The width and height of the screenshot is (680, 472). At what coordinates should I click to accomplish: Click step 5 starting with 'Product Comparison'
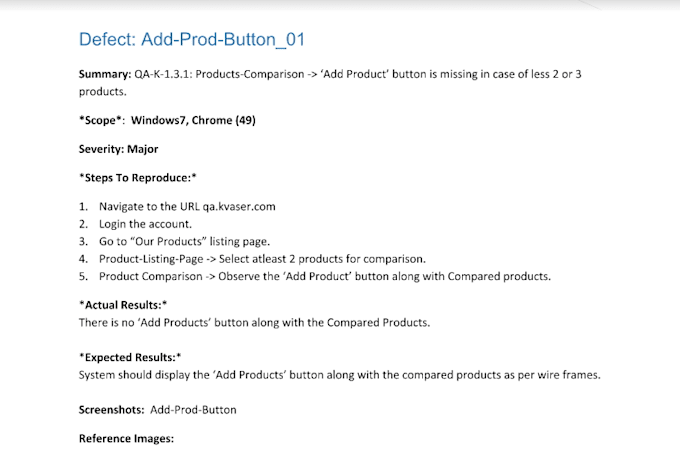(325, 276)
